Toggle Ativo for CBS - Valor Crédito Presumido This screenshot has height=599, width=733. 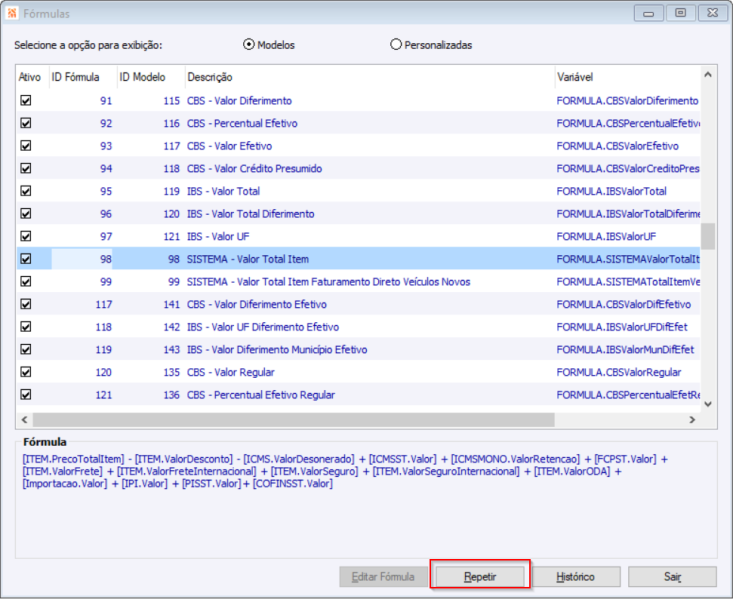click(x=26, y=168)
